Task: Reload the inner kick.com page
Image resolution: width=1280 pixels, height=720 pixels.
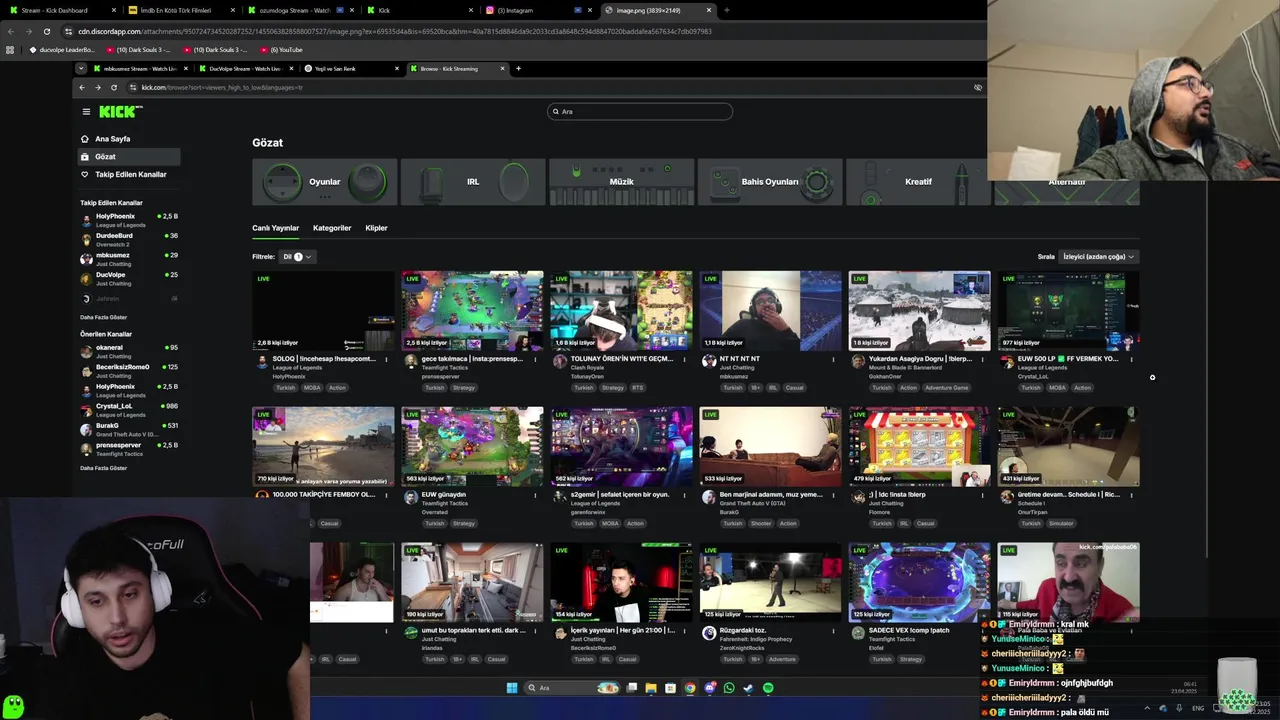Action: pyautogui.click(x=113, y=87)
